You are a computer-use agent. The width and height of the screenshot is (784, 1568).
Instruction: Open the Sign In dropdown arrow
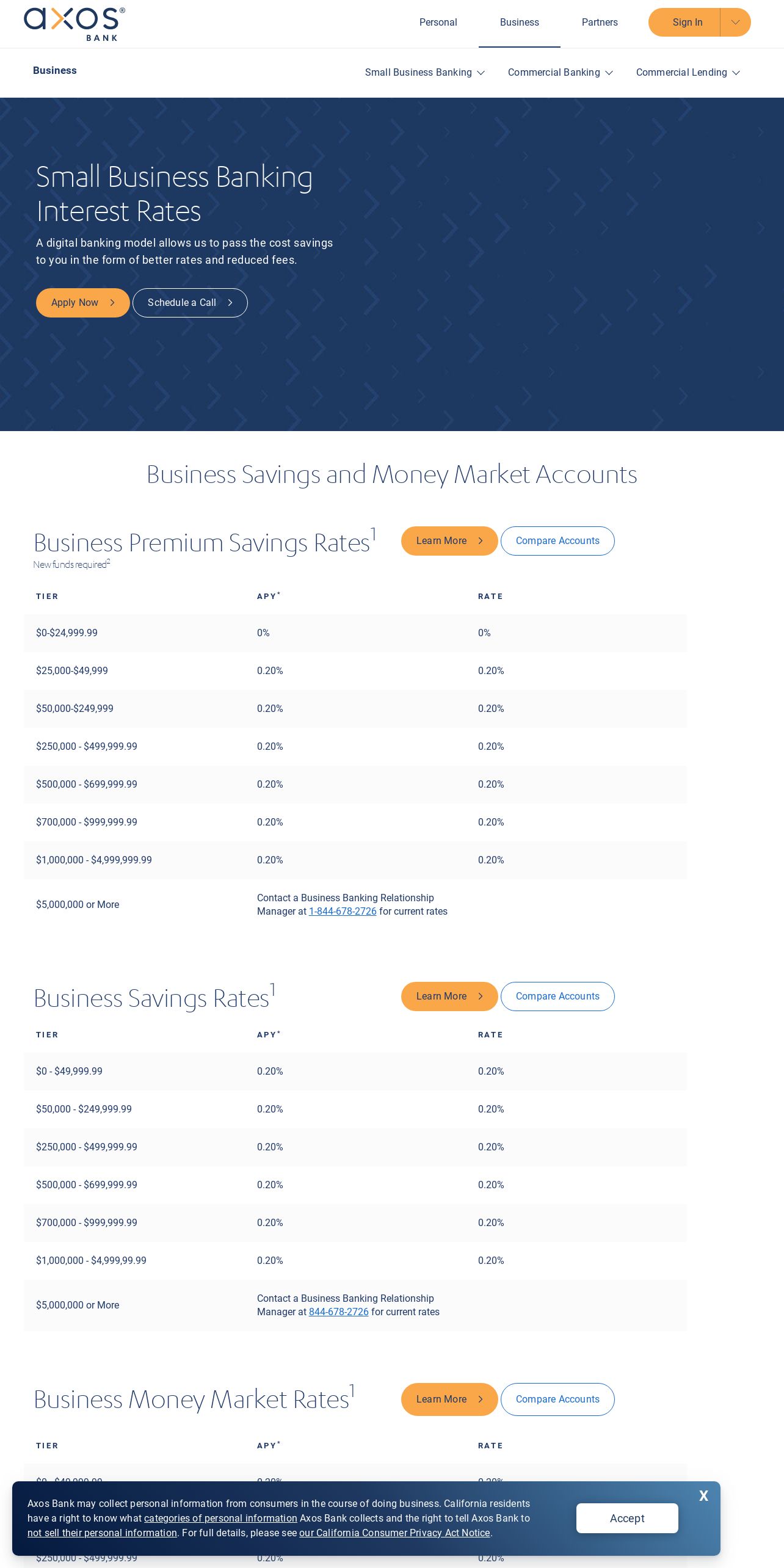tap(736, 22)
